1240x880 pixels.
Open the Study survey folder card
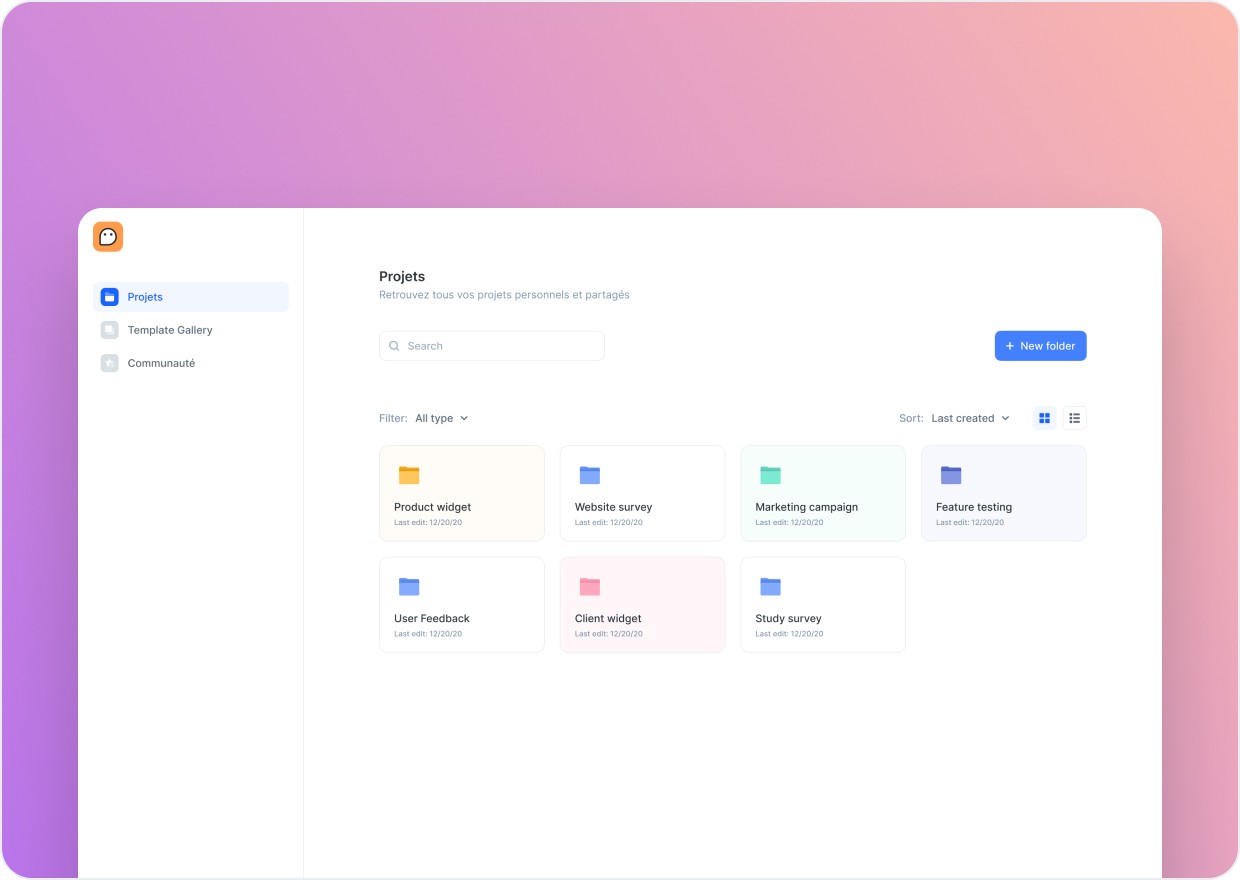823,605
